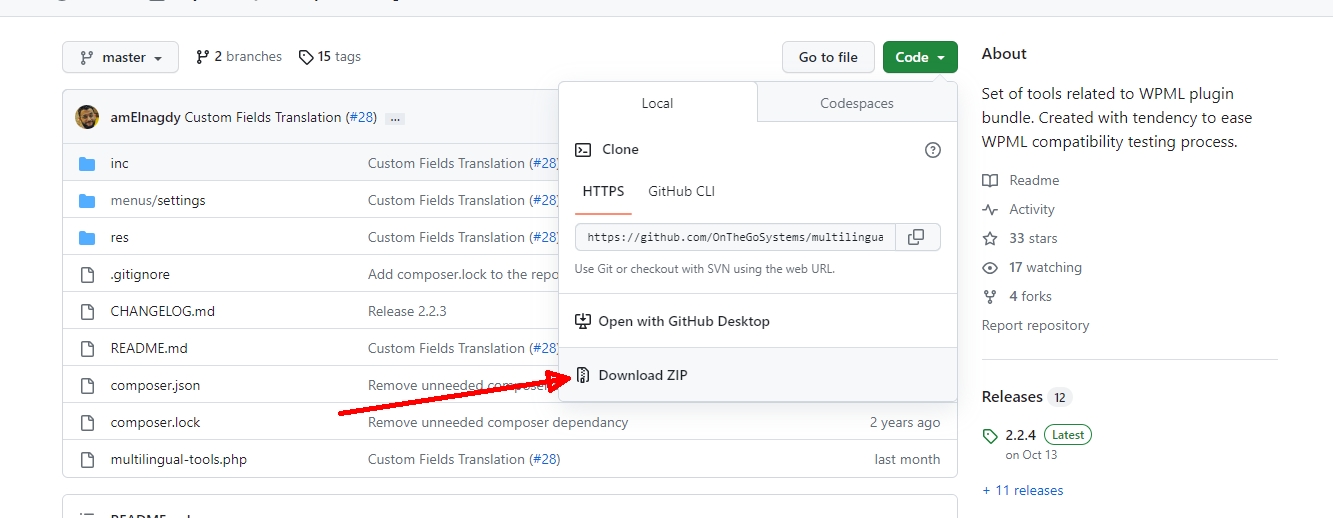The height and width of the screenshot is (518, 1333).
Task: Open the Release 2.2.3 commit message
Action: (x=407, y=311)
